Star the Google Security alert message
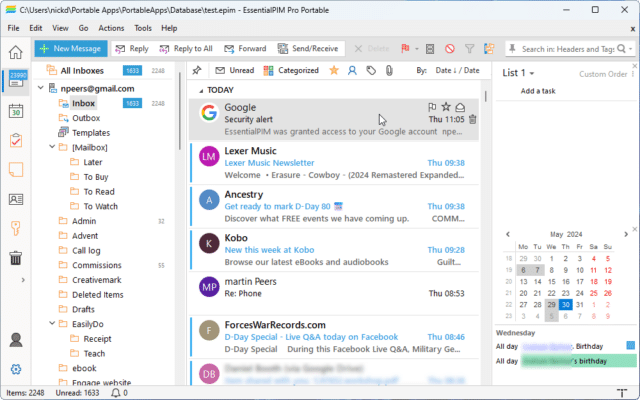Image resolution: width=640 pixels, height=400 pixels. coord(446,107)
